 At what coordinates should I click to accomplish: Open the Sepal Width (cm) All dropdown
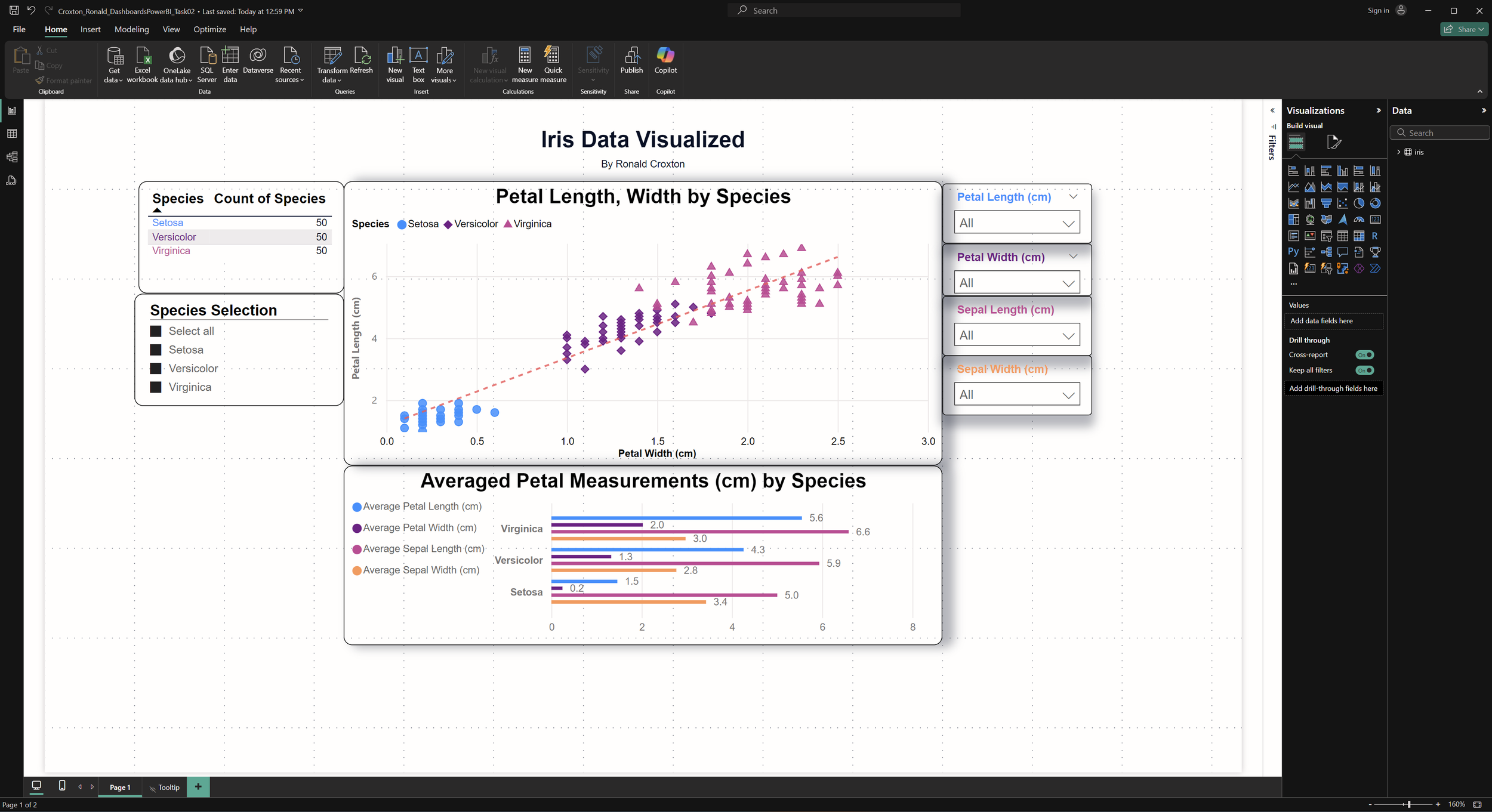(1016, 395)
